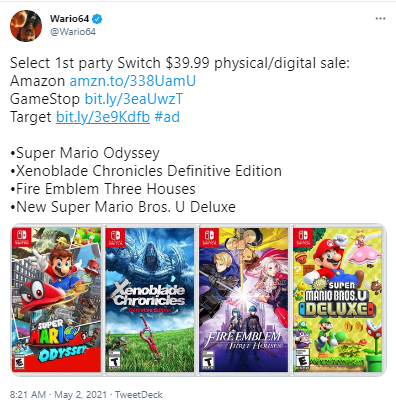Viewport: 396px width, 409px height.
Task: Click the Wario64 profile avatar
Action: 26,26
